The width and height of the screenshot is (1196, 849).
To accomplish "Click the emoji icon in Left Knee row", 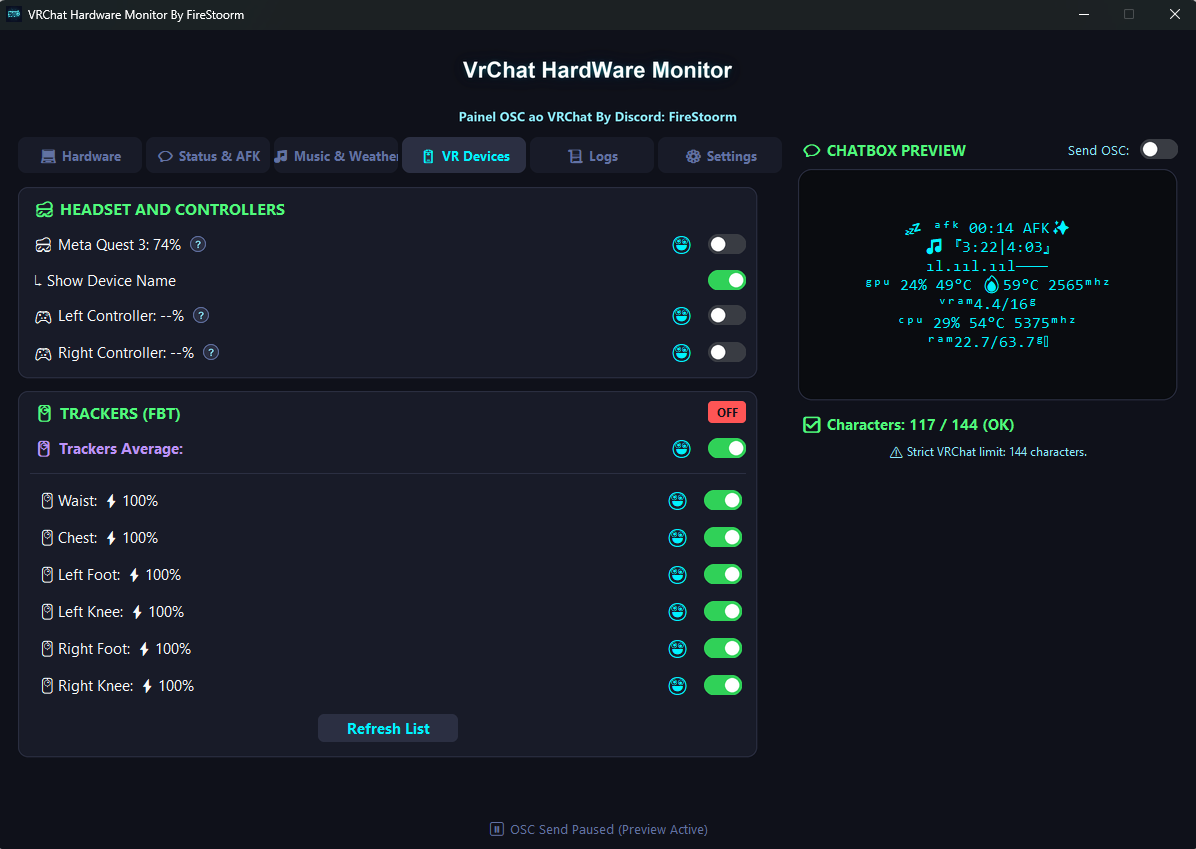I will 677,612.
